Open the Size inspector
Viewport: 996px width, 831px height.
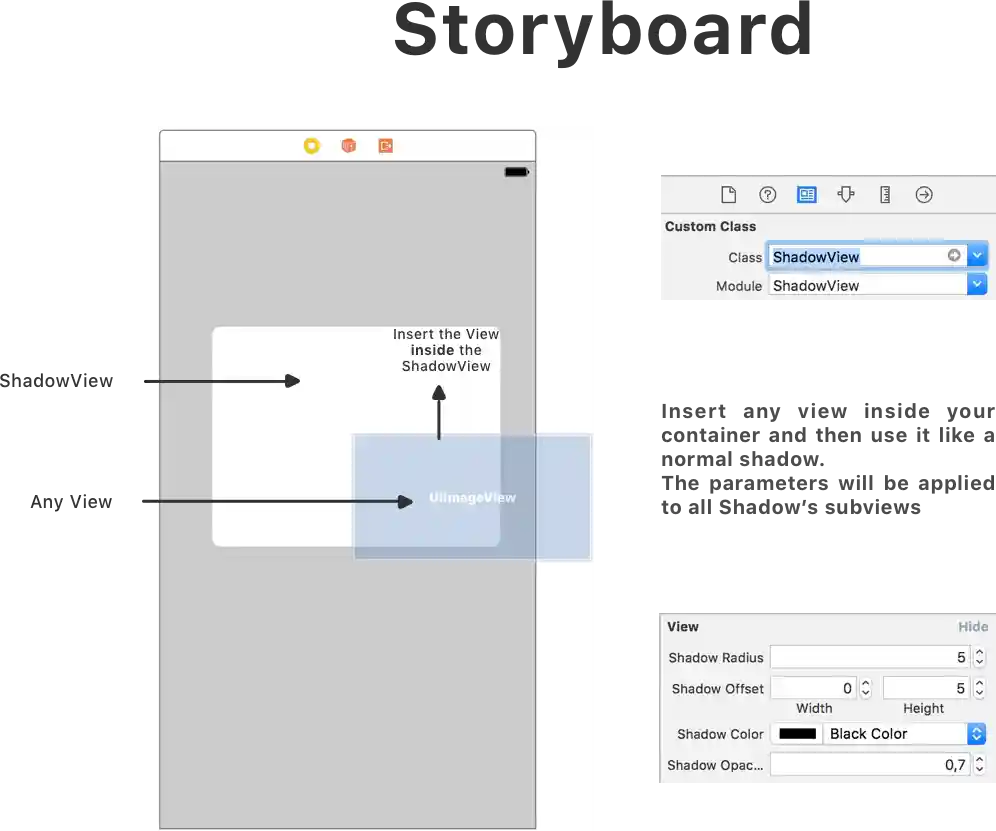point(885,194)
